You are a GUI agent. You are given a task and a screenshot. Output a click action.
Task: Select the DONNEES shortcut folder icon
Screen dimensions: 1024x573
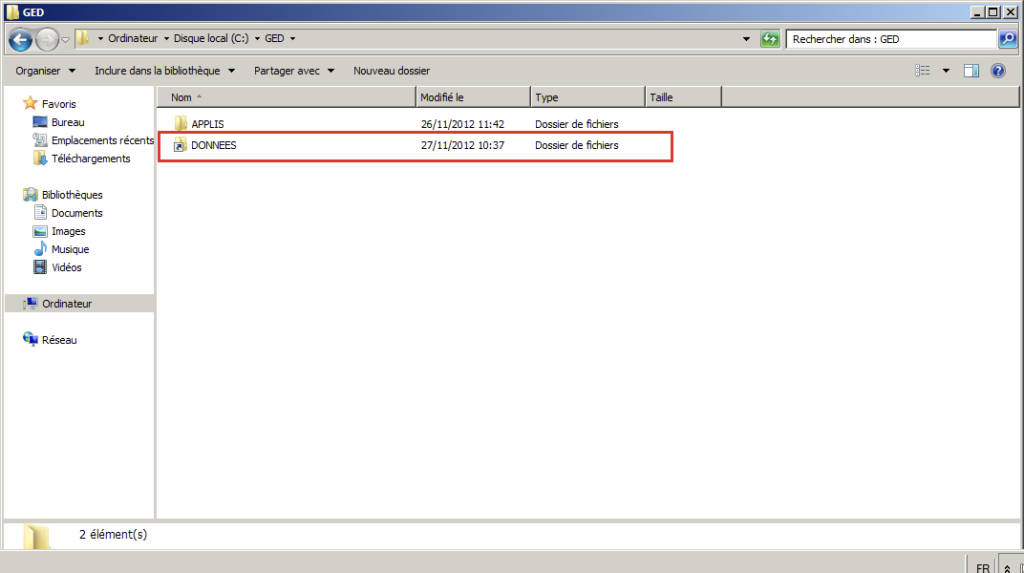click(180, 146)
